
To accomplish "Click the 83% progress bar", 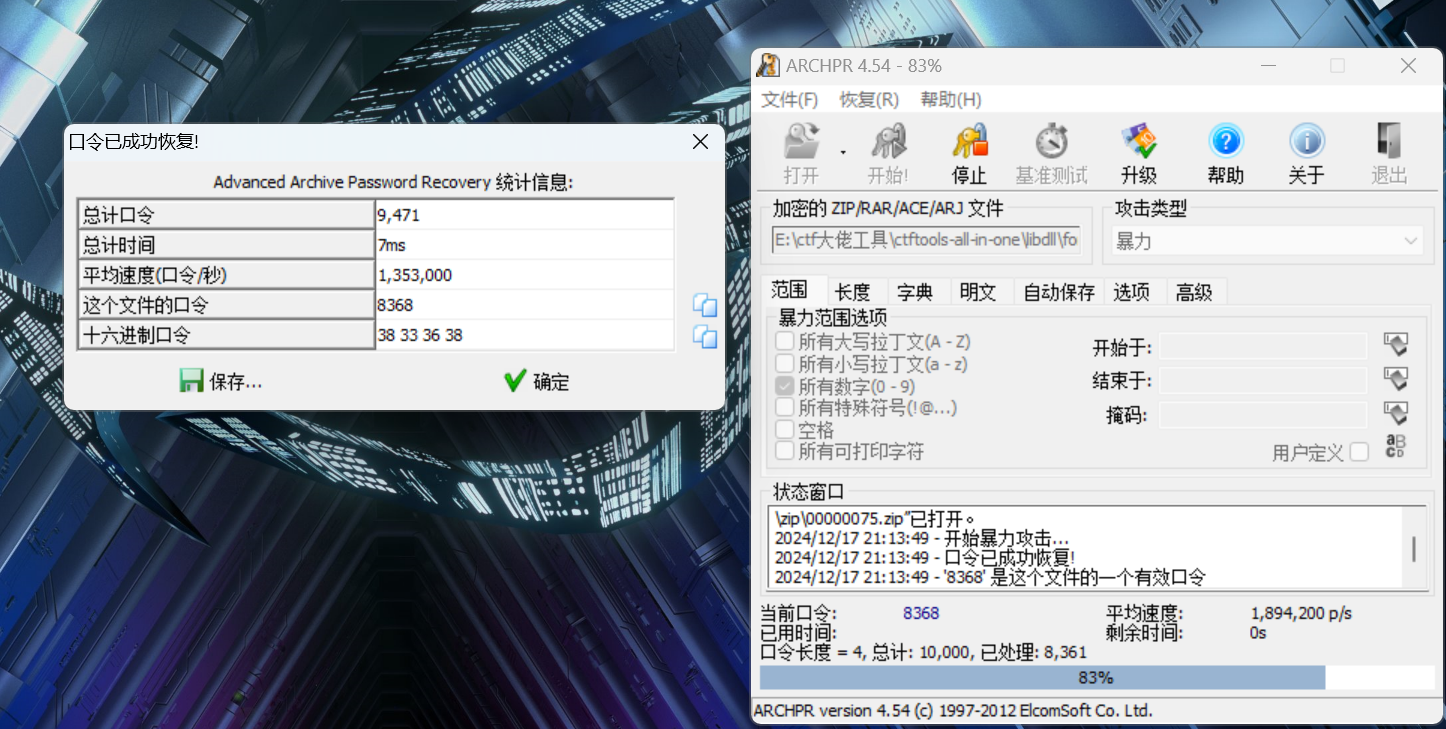I will point(1095,678).
